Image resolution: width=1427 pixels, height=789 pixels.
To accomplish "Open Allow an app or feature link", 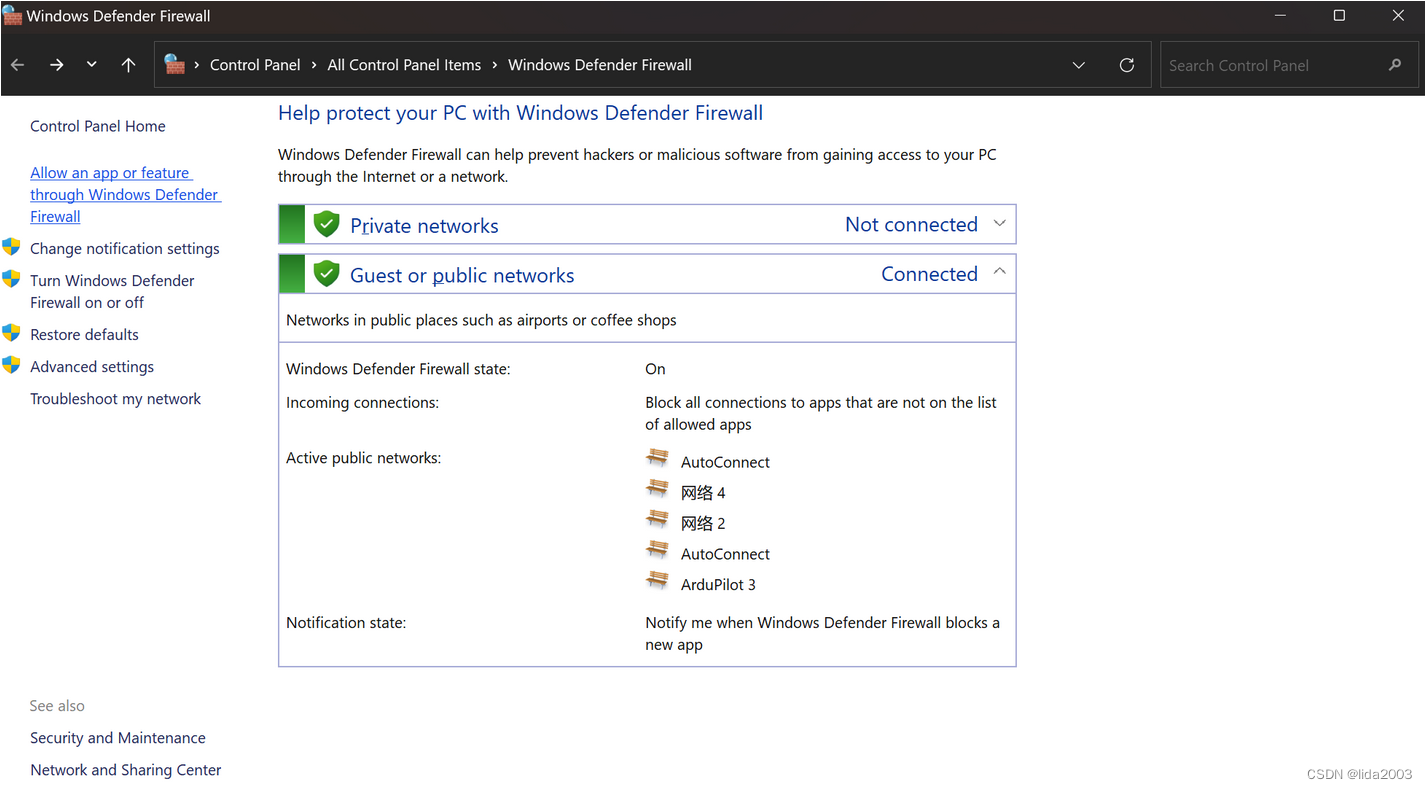I will pyautogui.click(x=125, y=195).
